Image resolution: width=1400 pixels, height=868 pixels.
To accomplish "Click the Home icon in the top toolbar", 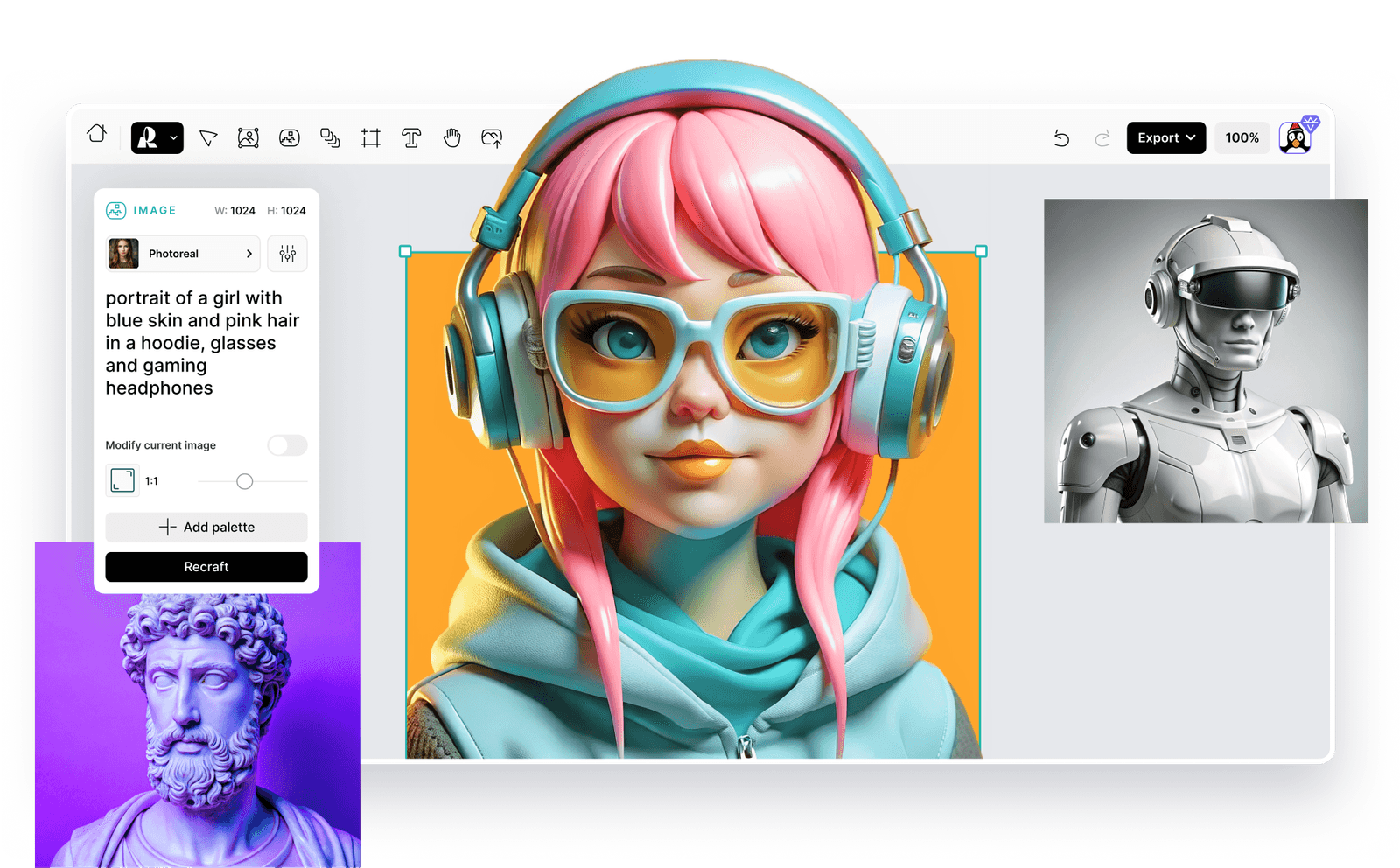I will coord(96,136).
